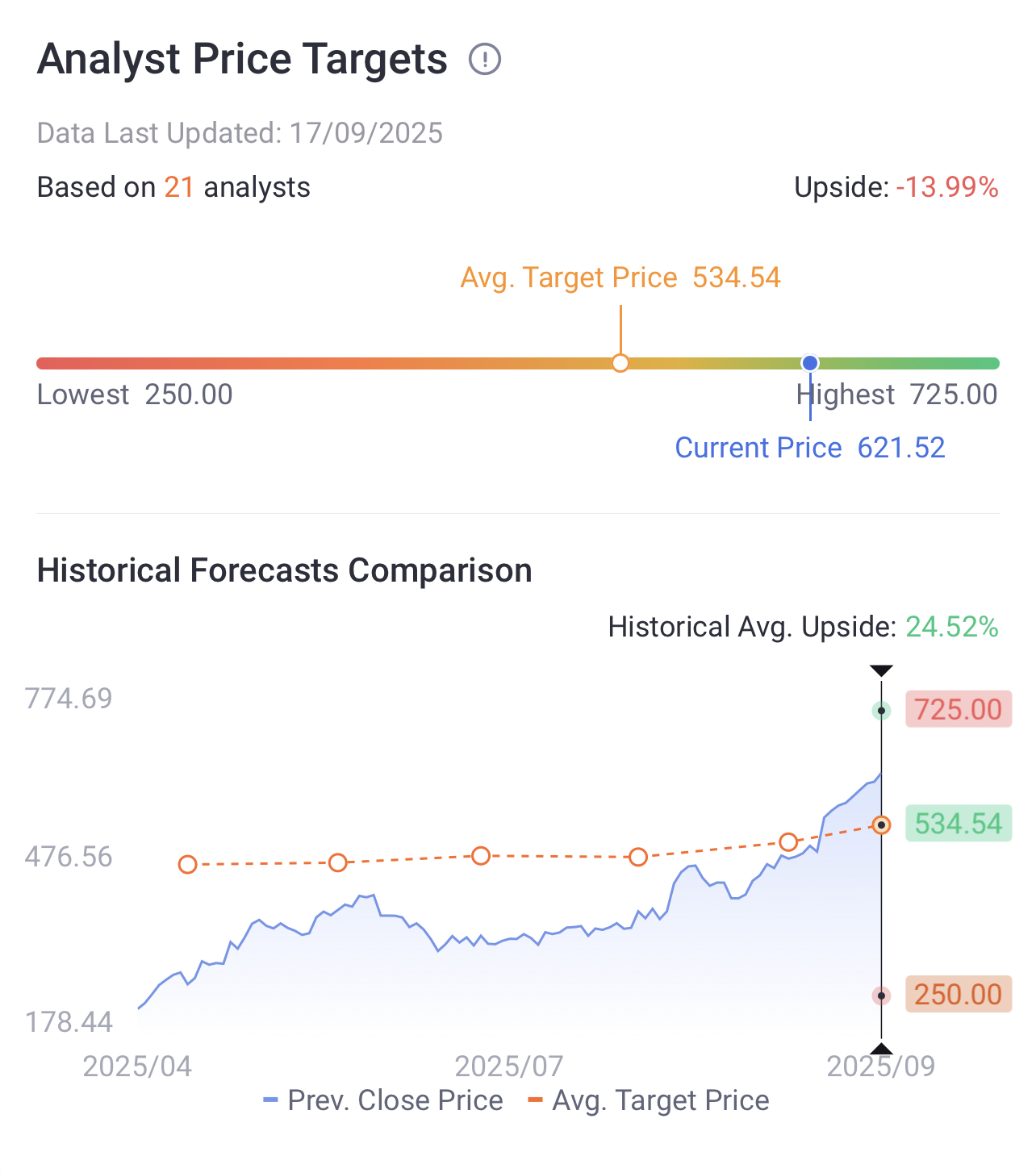Image resolution: width=1036 pixels, height=1173 pixels.
Task: Open the Analyst Price Targets info icon
Action: [485, 60]
